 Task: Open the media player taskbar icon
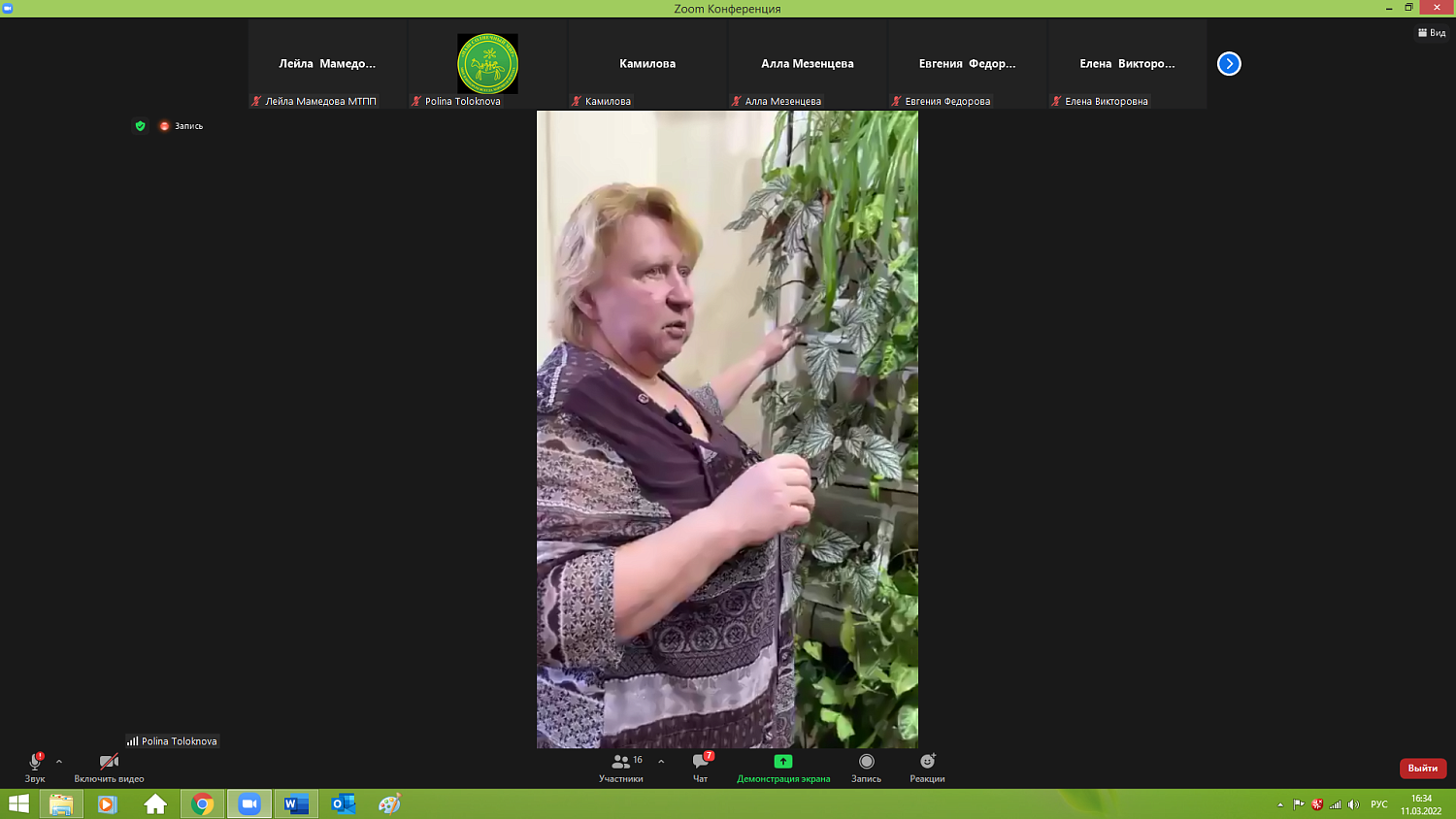pyautogui.click(x=108, y=804)
